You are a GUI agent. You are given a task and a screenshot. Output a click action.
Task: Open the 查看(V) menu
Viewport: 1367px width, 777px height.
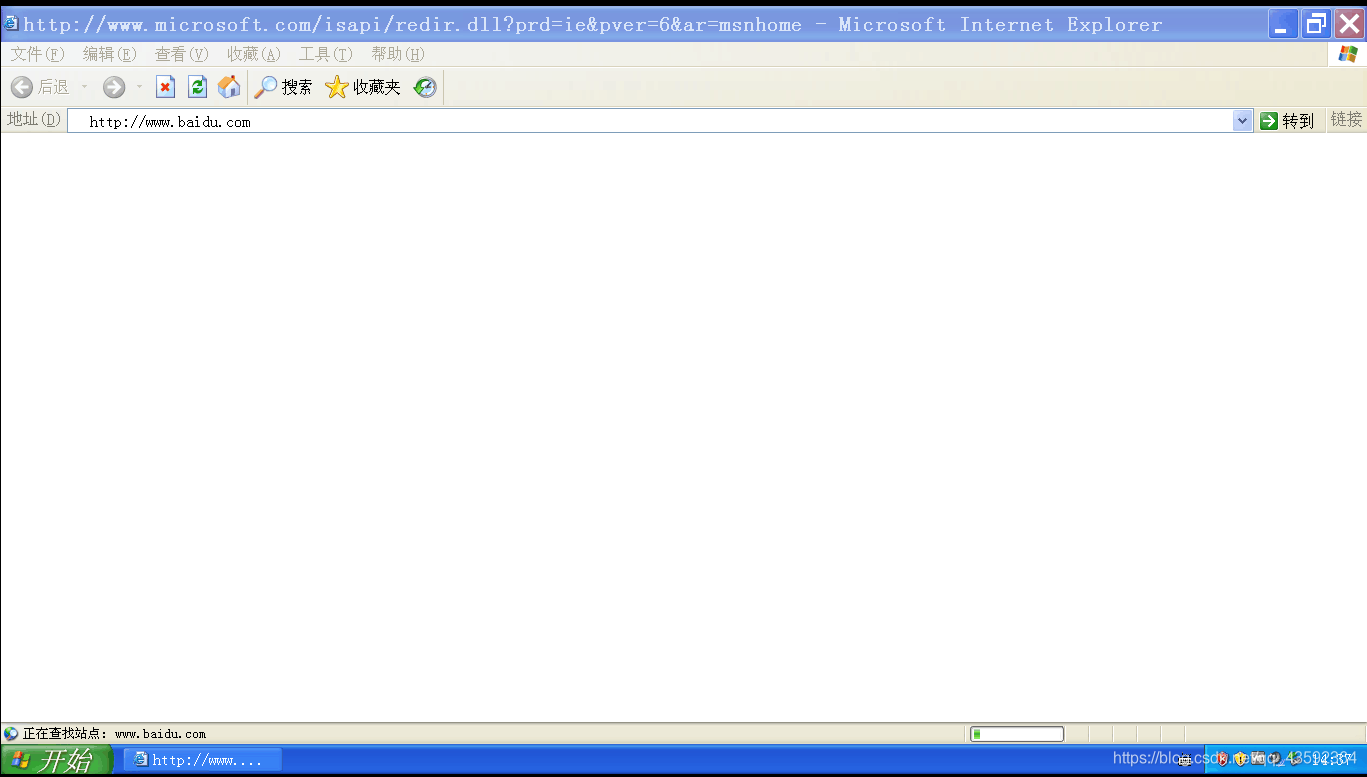[182, 54]
